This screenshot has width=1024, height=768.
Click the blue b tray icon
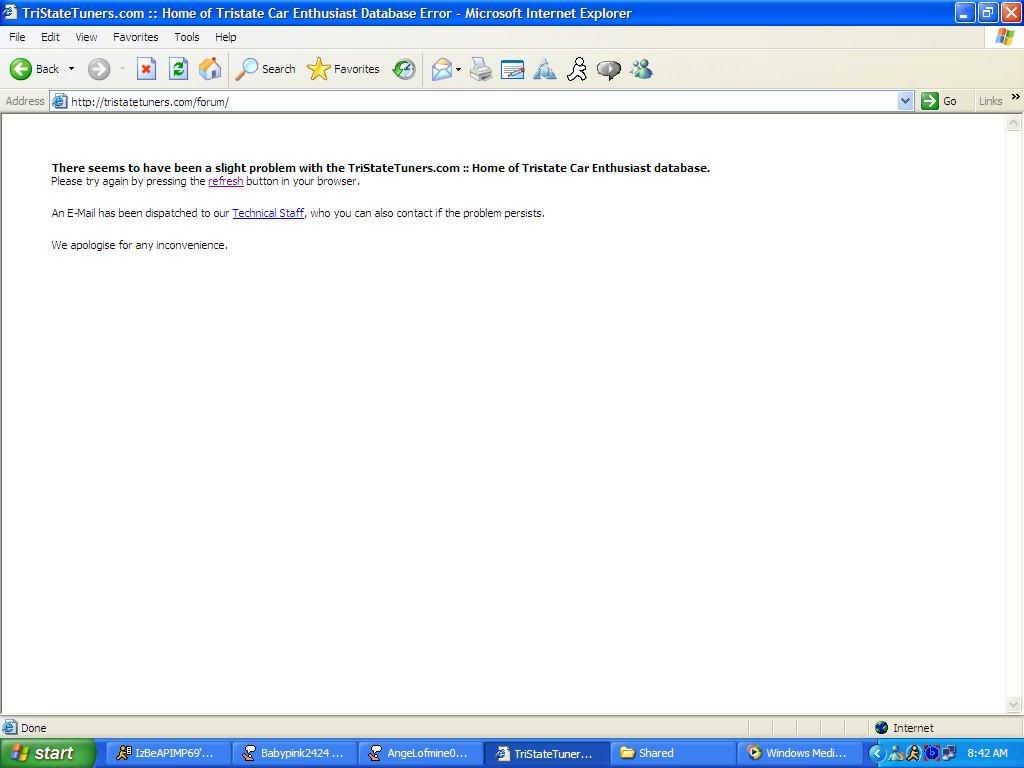coord(931,754)
